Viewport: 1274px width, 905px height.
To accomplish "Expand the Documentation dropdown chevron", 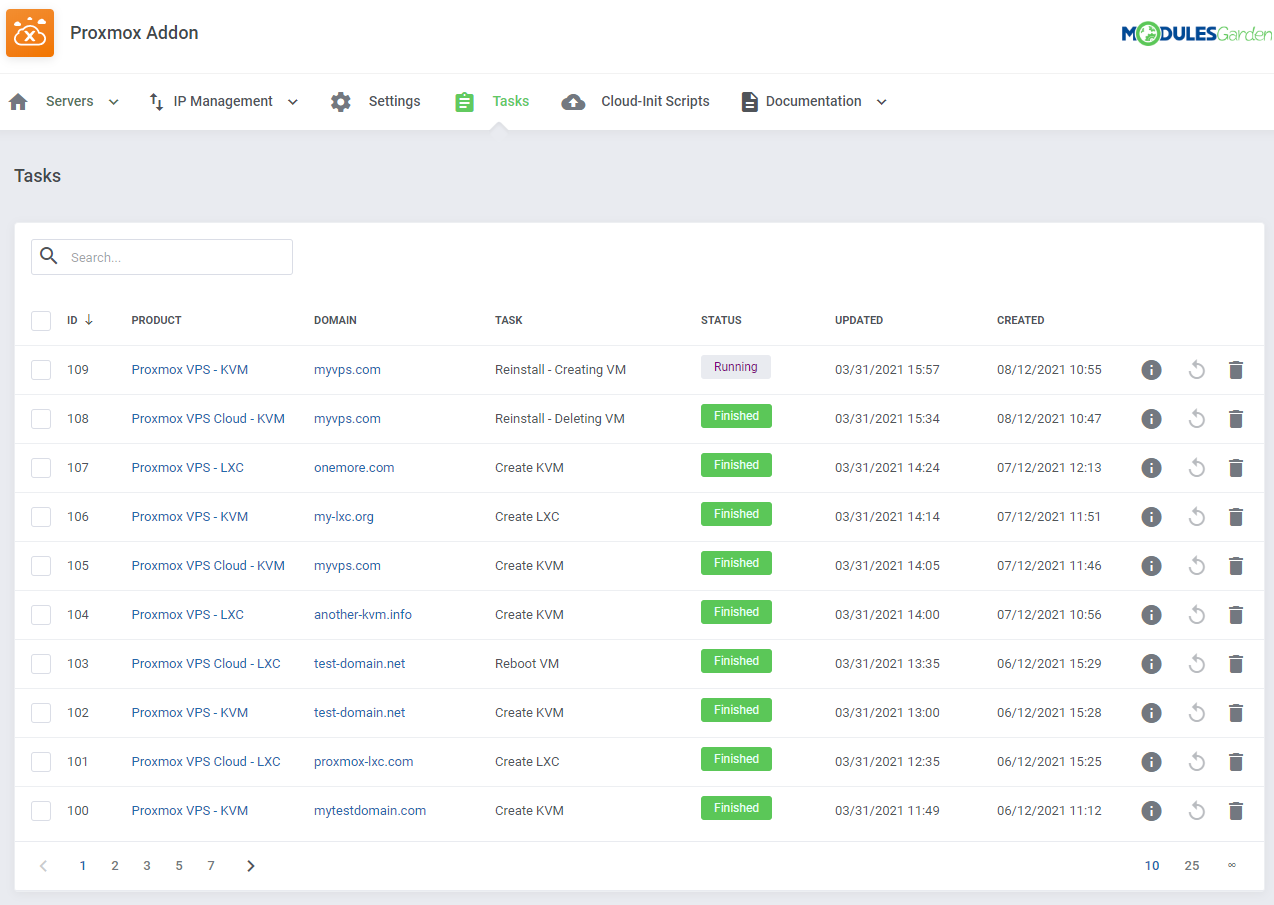I will [x=881, y=101].
